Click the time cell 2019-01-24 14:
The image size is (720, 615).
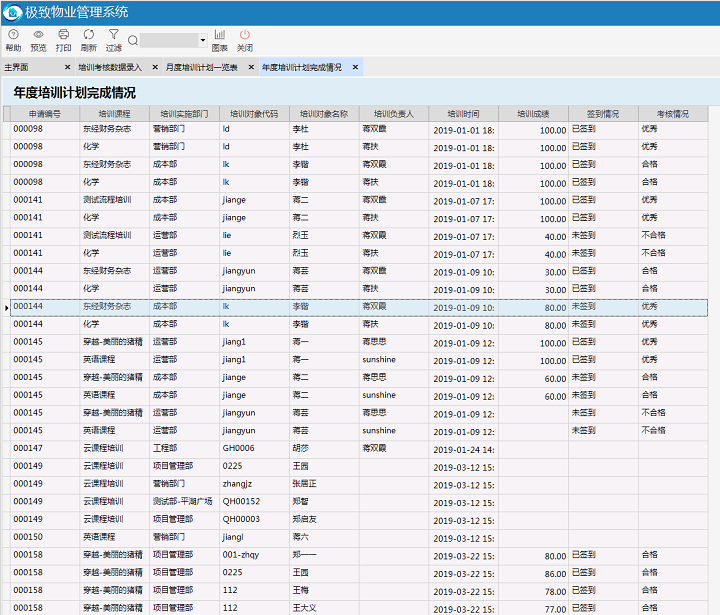(x=464, y=450)
